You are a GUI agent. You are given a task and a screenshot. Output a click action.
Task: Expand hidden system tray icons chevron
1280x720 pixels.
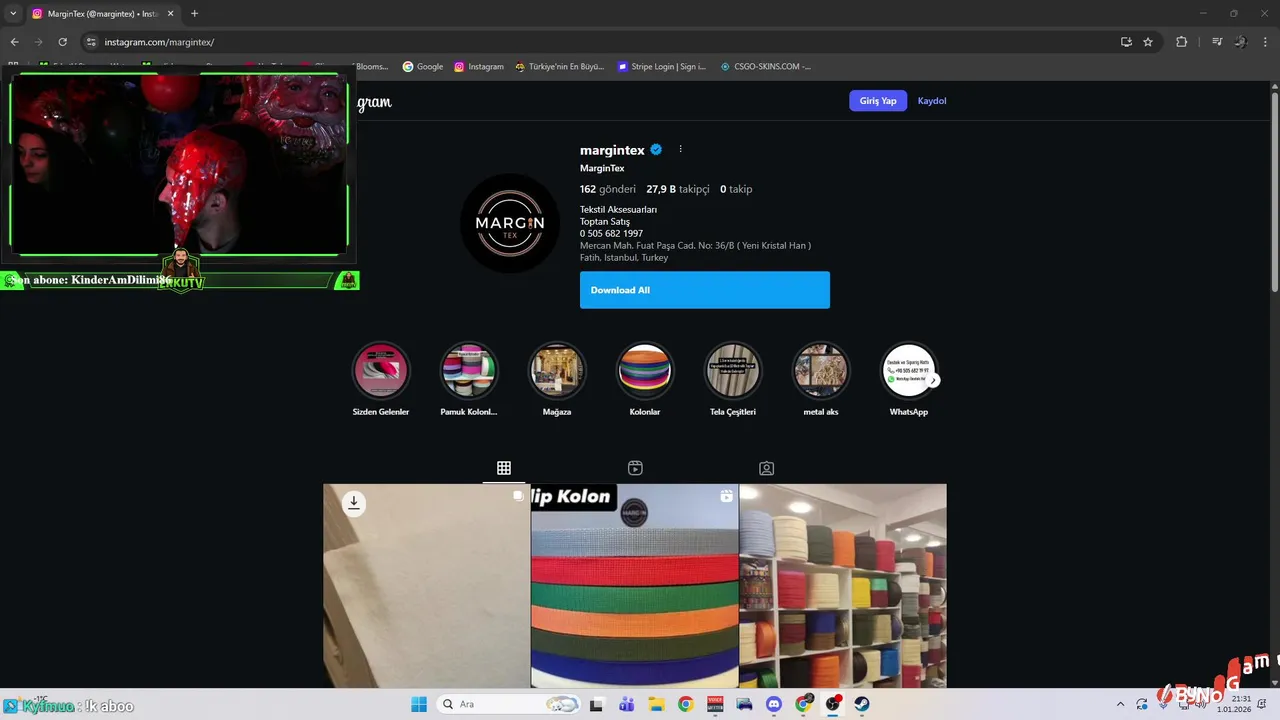[1120, 704]
